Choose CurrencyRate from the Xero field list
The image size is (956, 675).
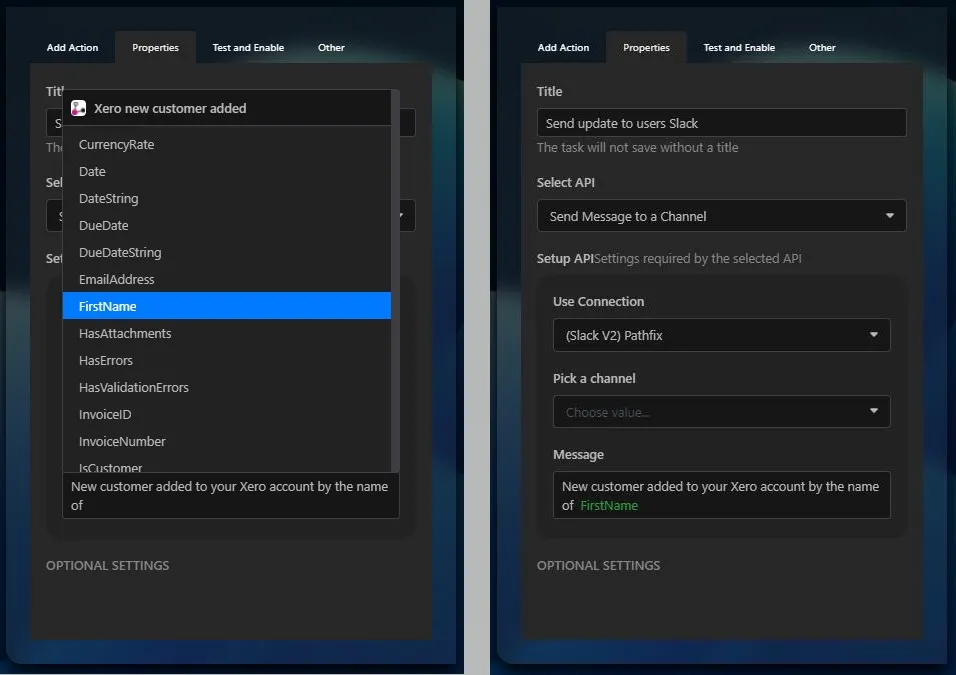227,145
